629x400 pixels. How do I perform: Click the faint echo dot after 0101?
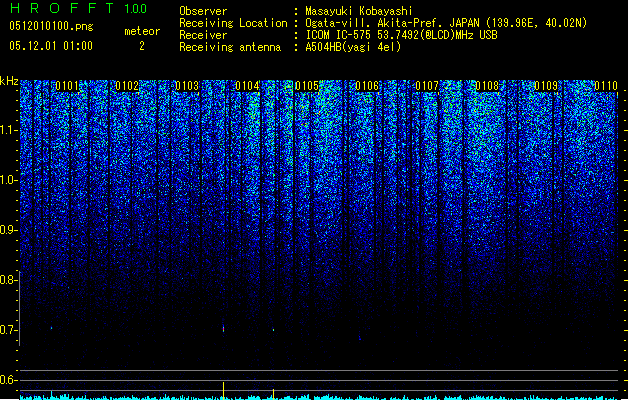pos(51,328)
